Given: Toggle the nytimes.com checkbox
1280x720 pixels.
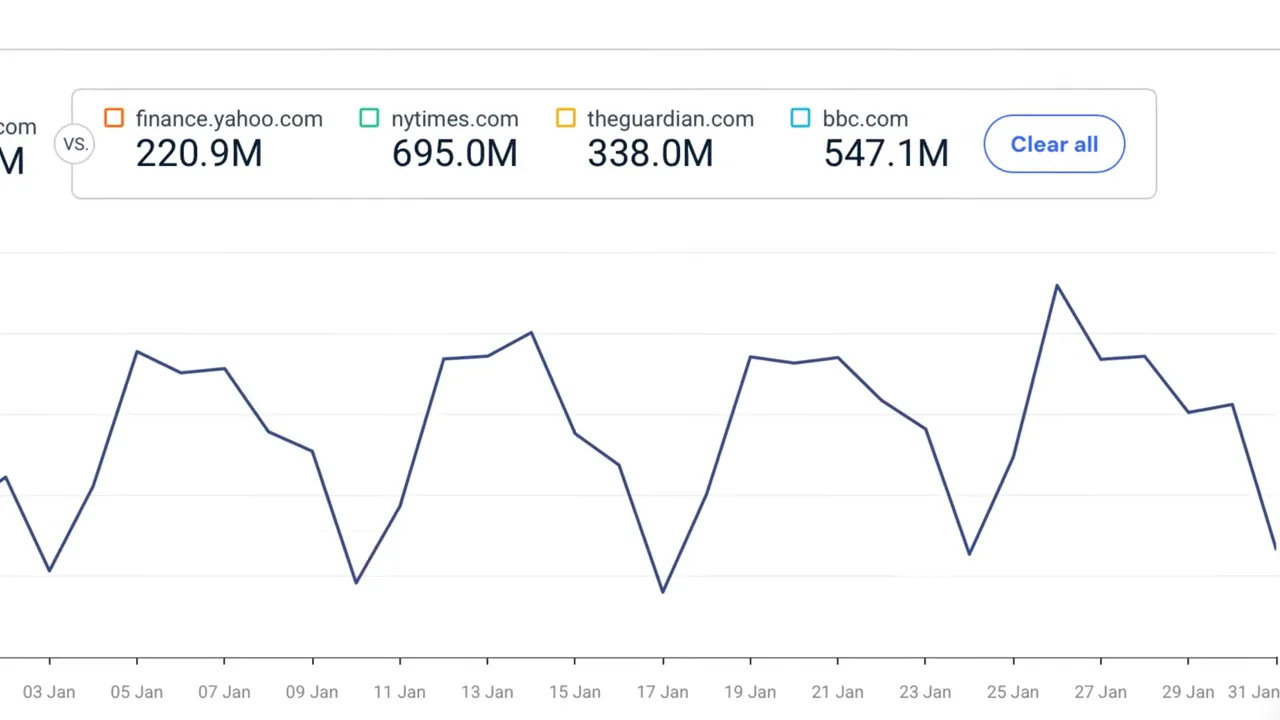Looking at the screenshot, I should coord(369,119).
